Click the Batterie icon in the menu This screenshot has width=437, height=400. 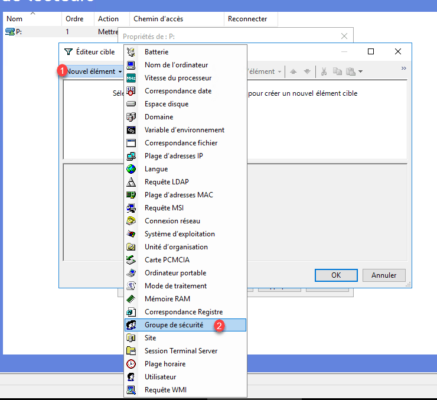(x=131, y=52)
